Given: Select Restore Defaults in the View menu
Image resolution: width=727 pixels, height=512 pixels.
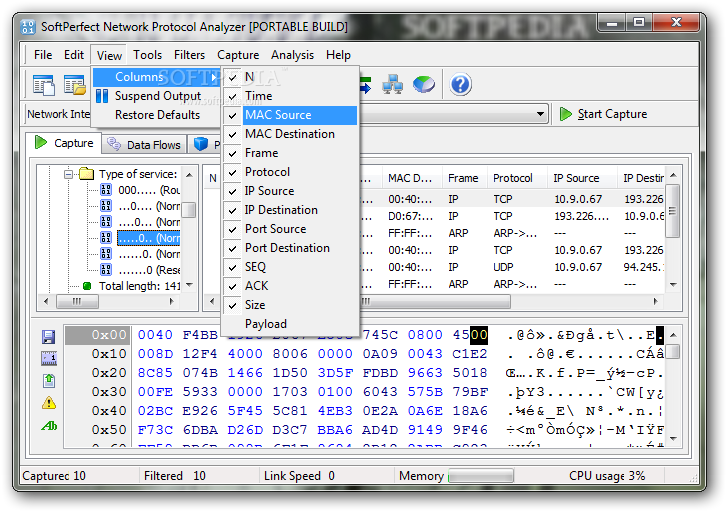Looking at the screenshot, I should point(156,115).
